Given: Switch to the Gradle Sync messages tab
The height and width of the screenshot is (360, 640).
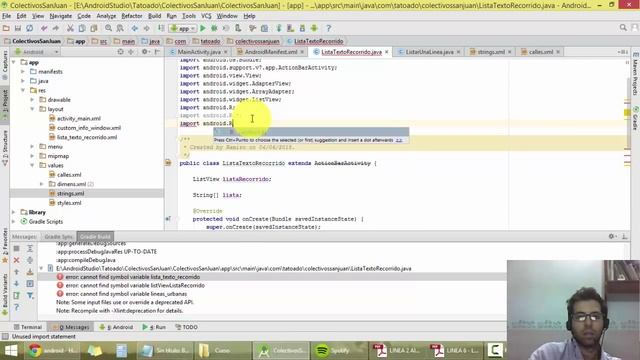Looking at the screenshot, I should pos(58,237).
